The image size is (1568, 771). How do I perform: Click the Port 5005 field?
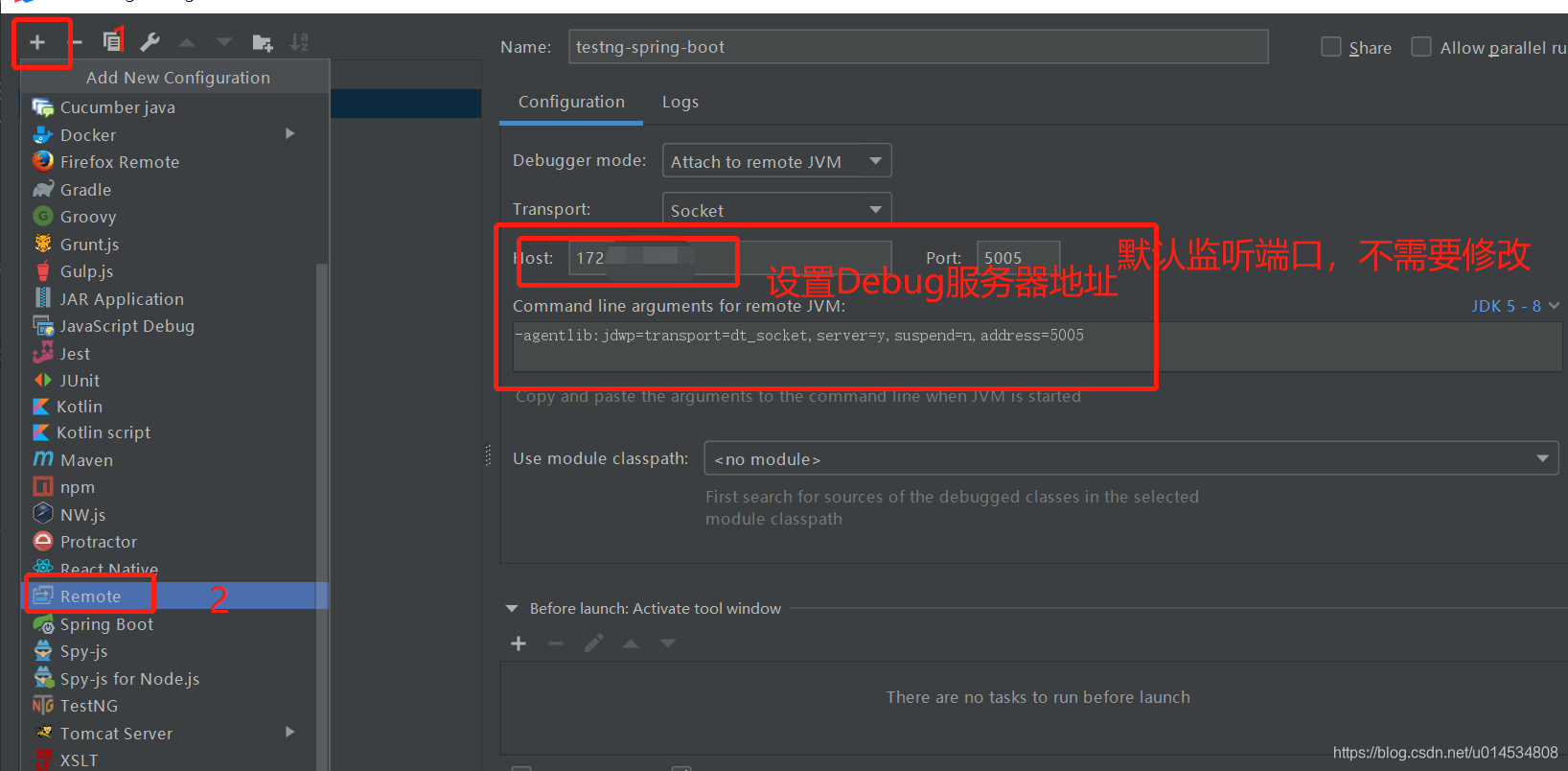(1018, 258)
